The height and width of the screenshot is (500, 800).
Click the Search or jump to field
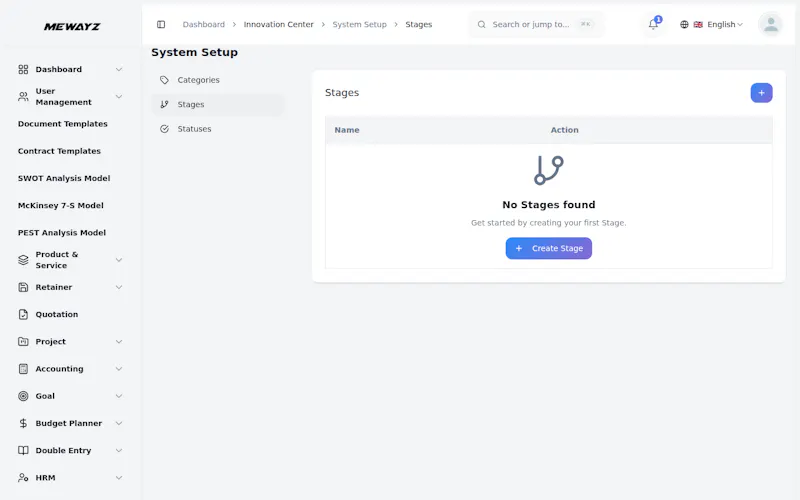[x=536, y=24]
